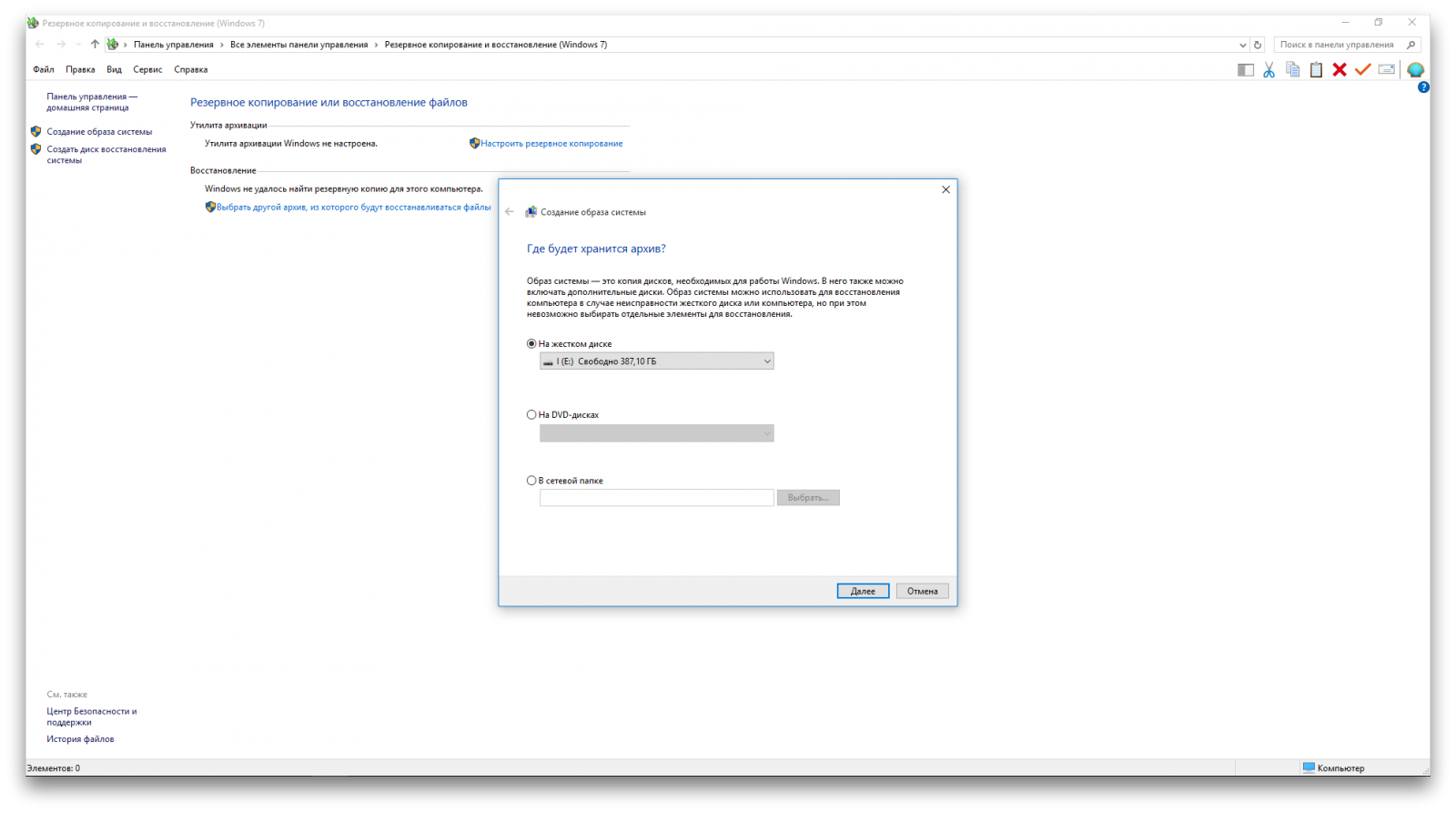Image resolution: width=1456 pixels, height=813 pixels.
Task: Click the Control Panel search field
Action: point(1338,45)
